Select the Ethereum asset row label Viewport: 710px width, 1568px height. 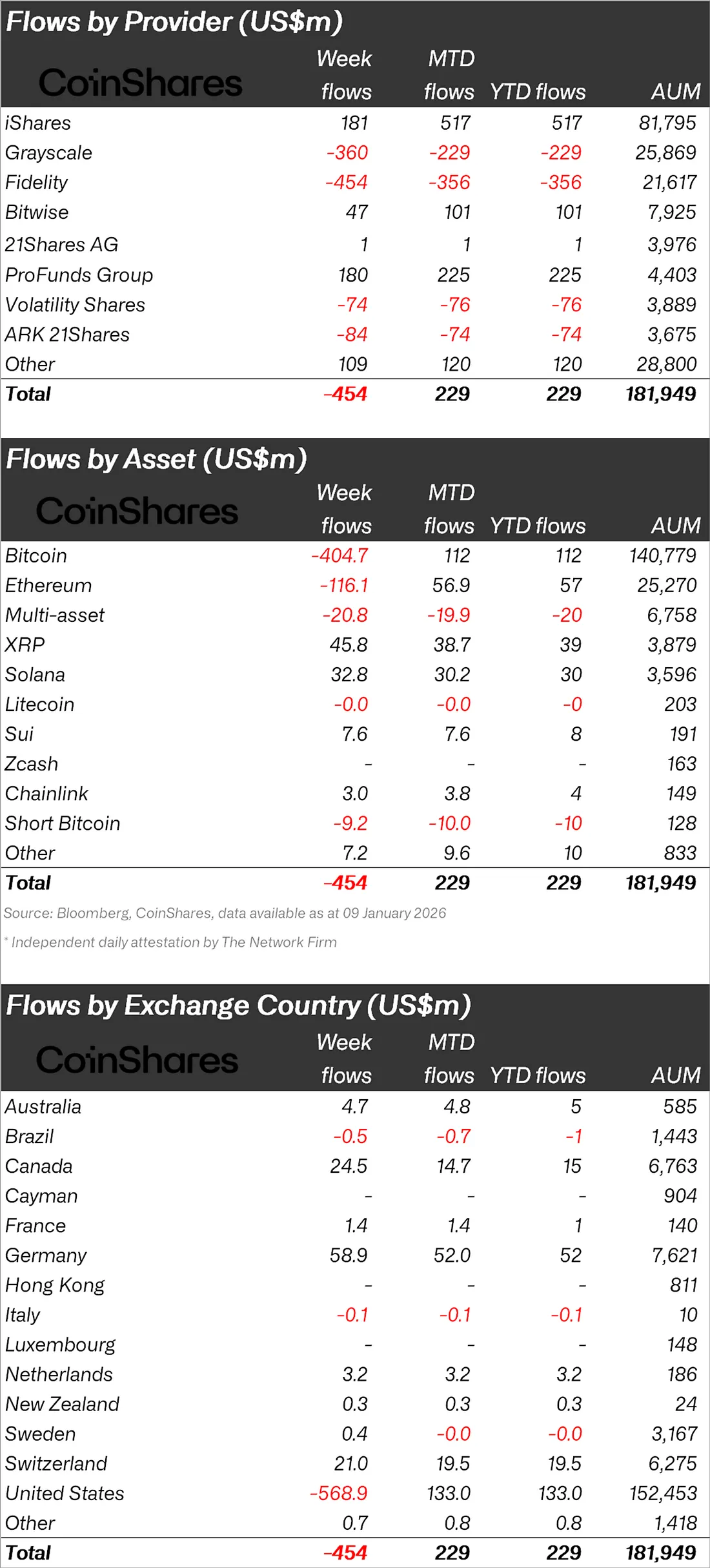click(x=48, y=585)
